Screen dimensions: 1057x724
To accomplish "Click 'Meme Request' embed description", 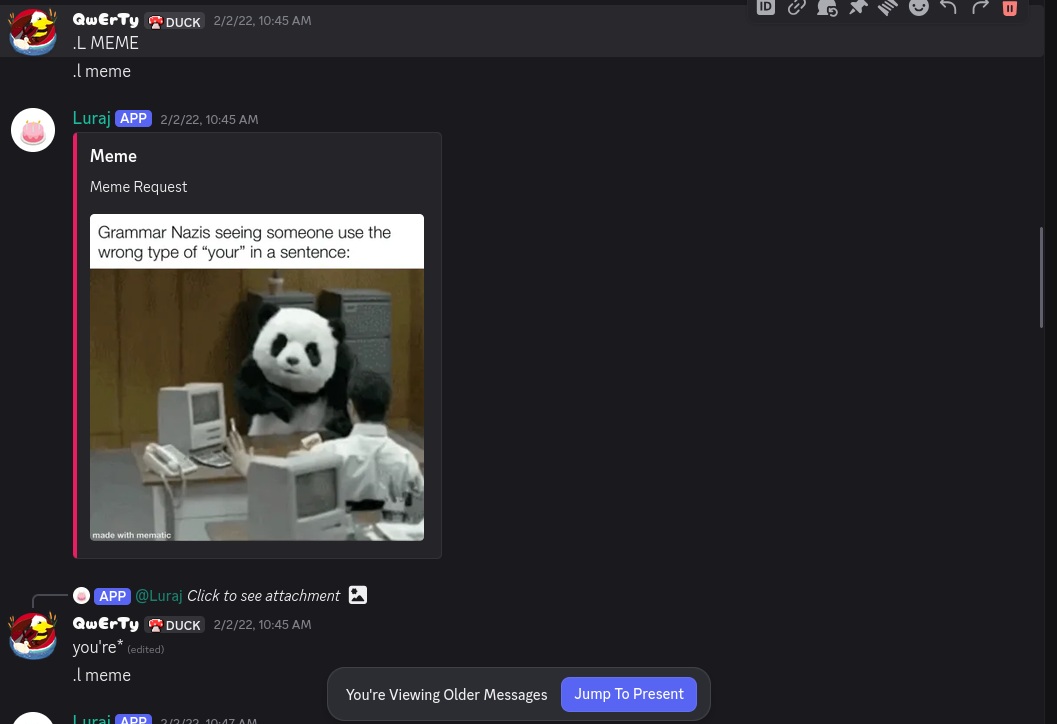I will click(139, 187).
